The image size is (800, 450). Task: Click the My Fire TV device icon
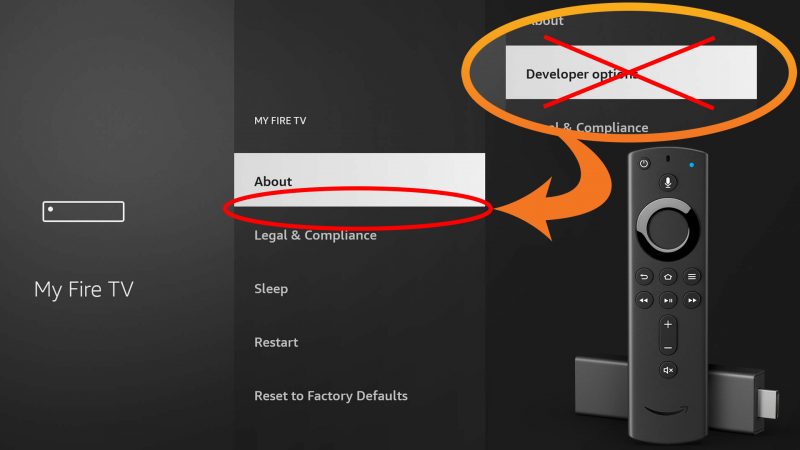83,211
